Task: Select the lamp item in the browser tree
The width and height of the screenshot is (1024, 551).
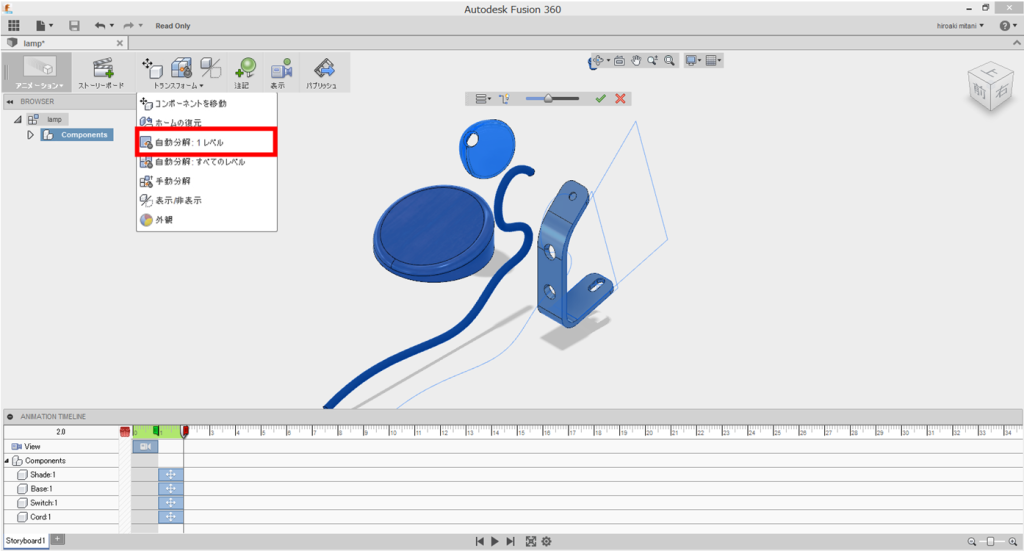Action: tap(55, 119)
